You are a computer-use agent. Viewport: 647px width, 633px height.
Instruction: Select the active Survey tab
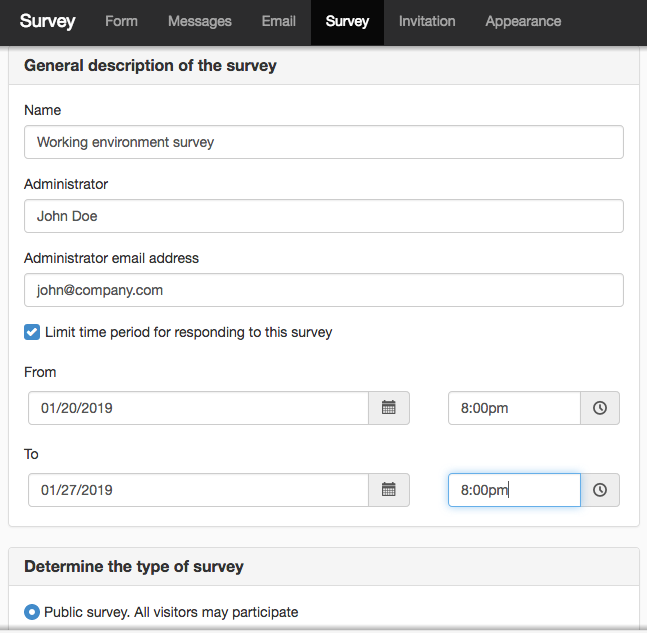pyautogui.click(x=347, y=22)
